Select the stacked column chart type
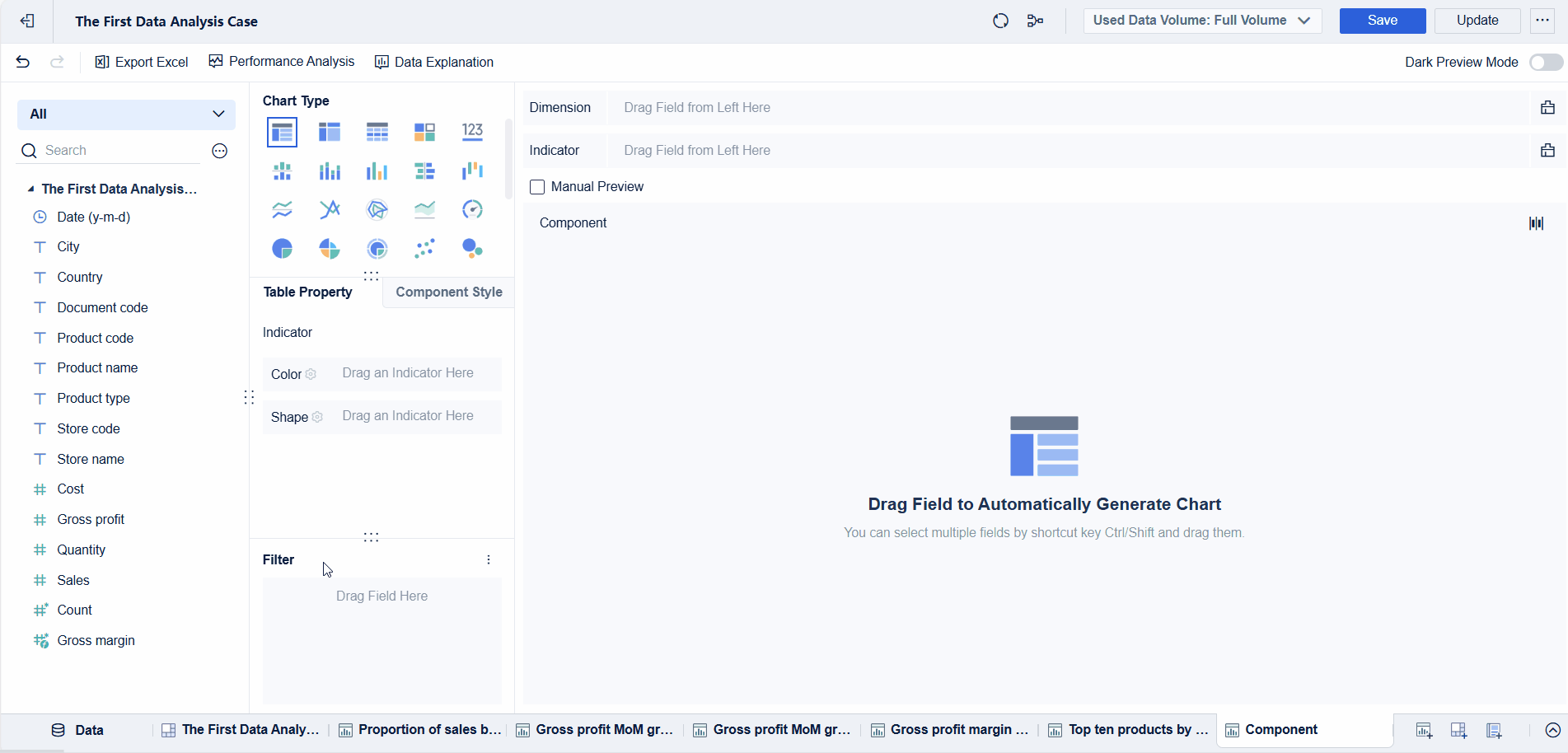Image resolution: width=1568 pixels, height=753 pixels. pyautogui.click(x=330, y=171)
